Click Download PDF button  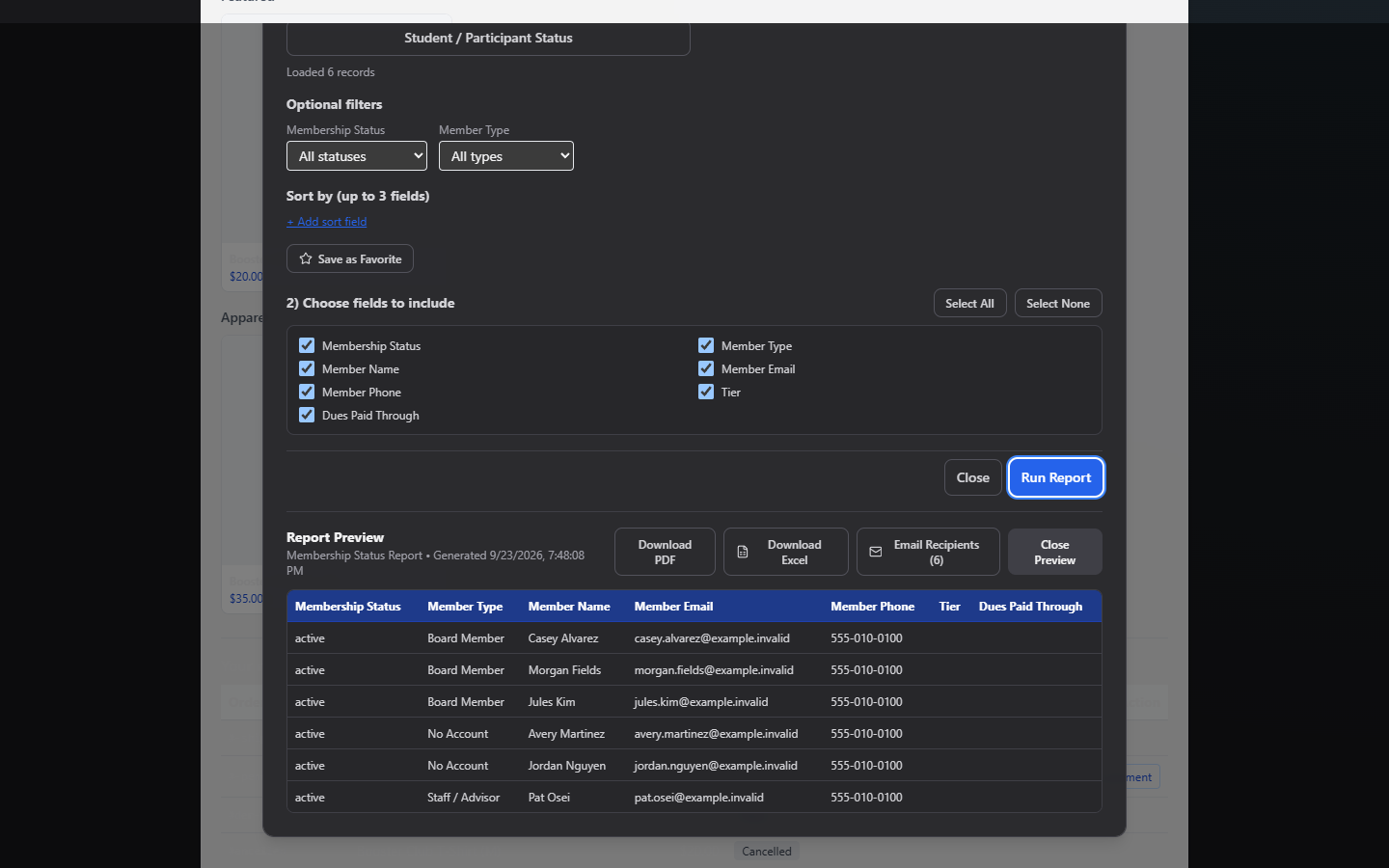click(665, 552)
